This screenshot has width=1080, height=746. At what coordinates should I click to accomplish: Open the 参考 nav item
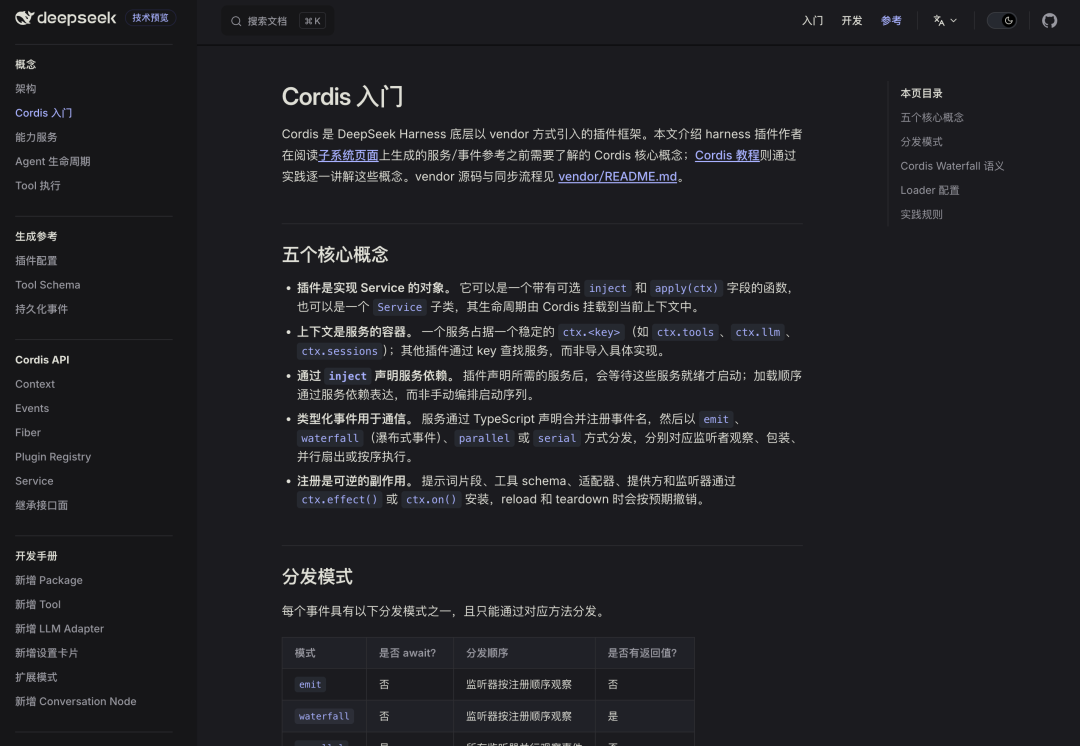click(x=891, y=21)
